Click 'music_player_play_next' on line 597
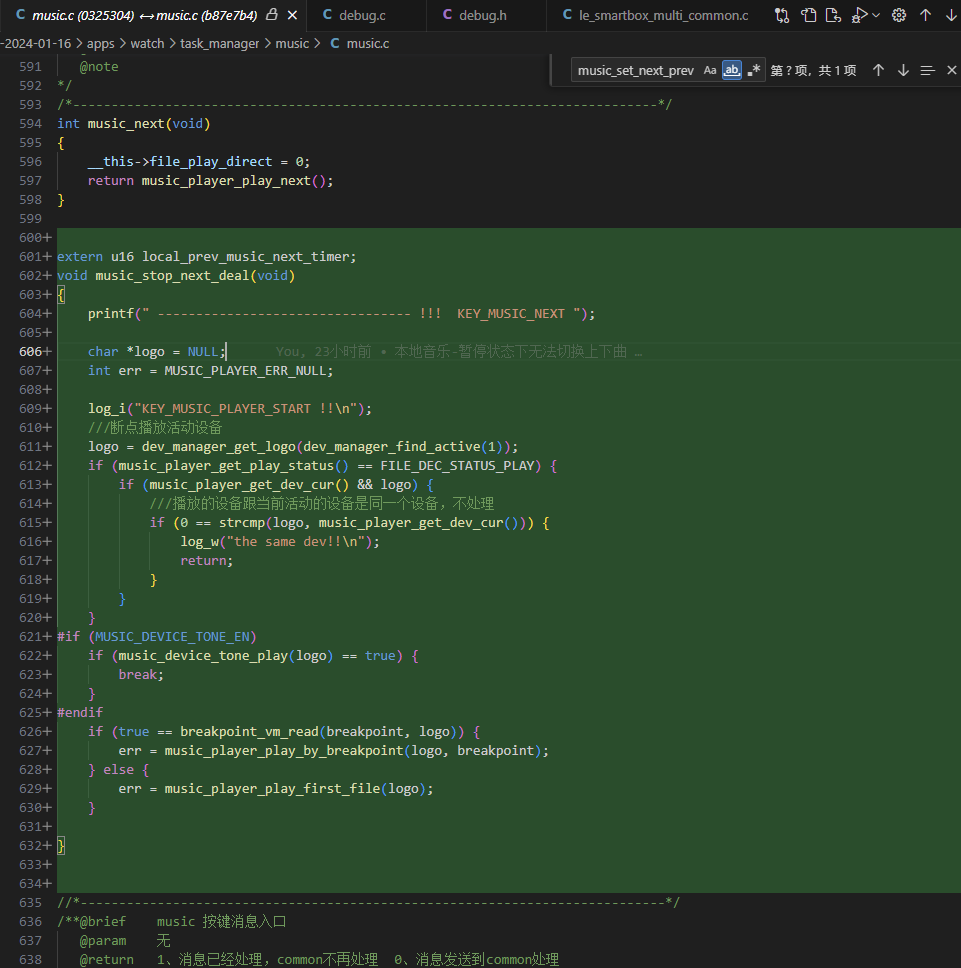This screenshot has height=968, width=961. pyautogui.click(x=226, y=181)
